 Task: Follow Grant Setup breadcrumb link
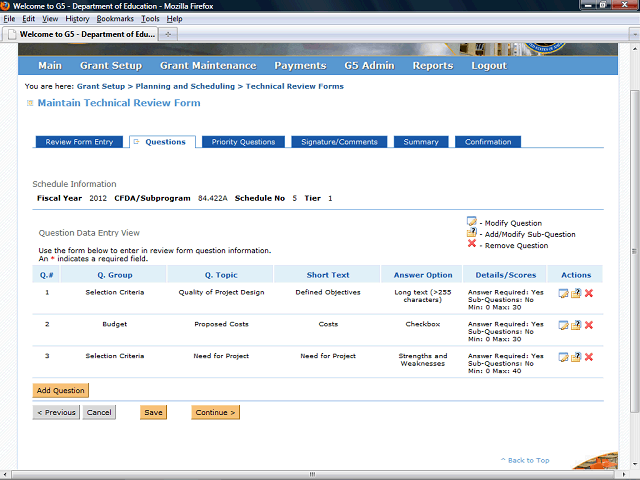click(101, 86)
